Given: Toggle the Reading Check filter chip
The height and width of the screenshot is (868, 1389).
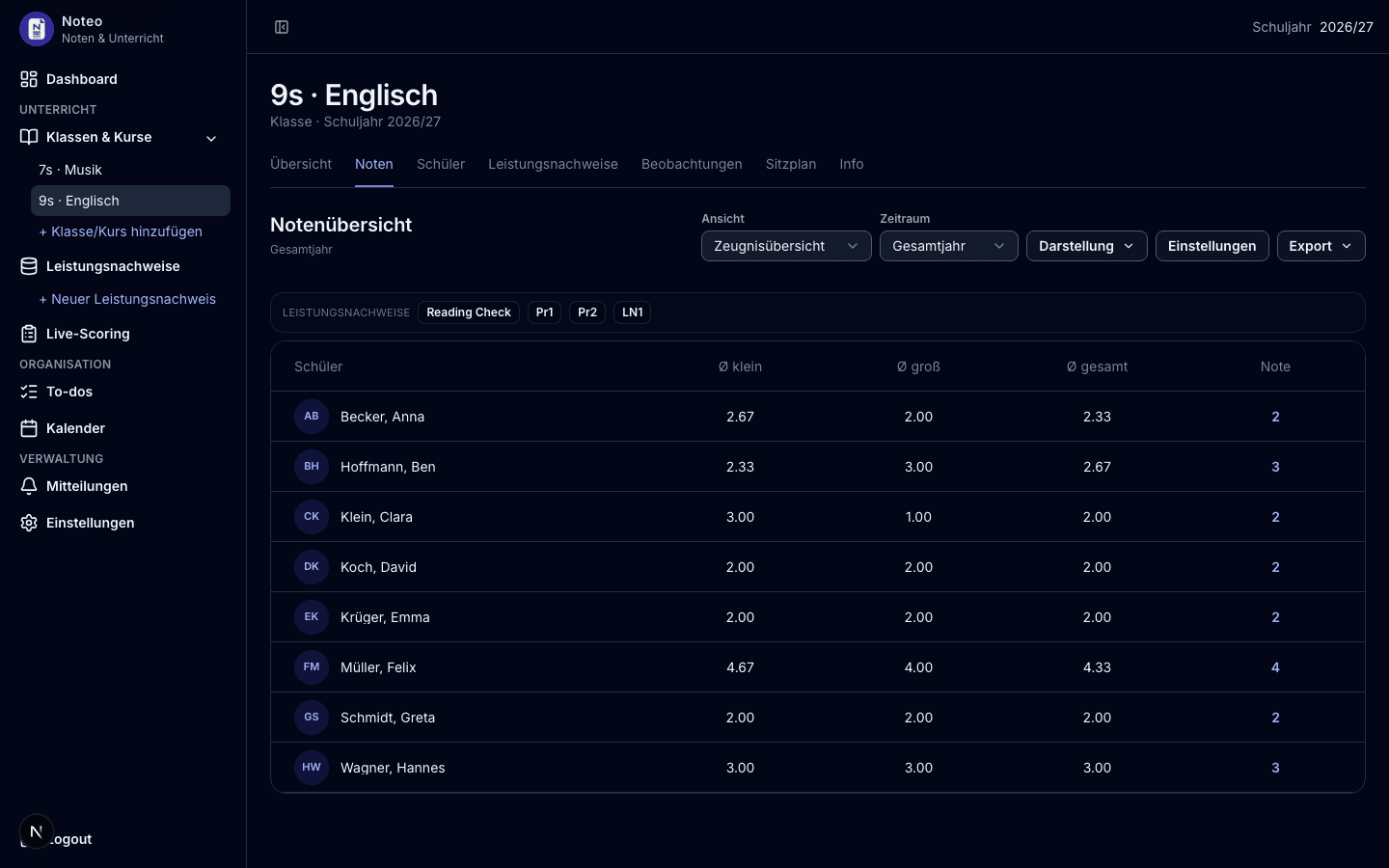Looking at the screenshot, I should [469, 312].
